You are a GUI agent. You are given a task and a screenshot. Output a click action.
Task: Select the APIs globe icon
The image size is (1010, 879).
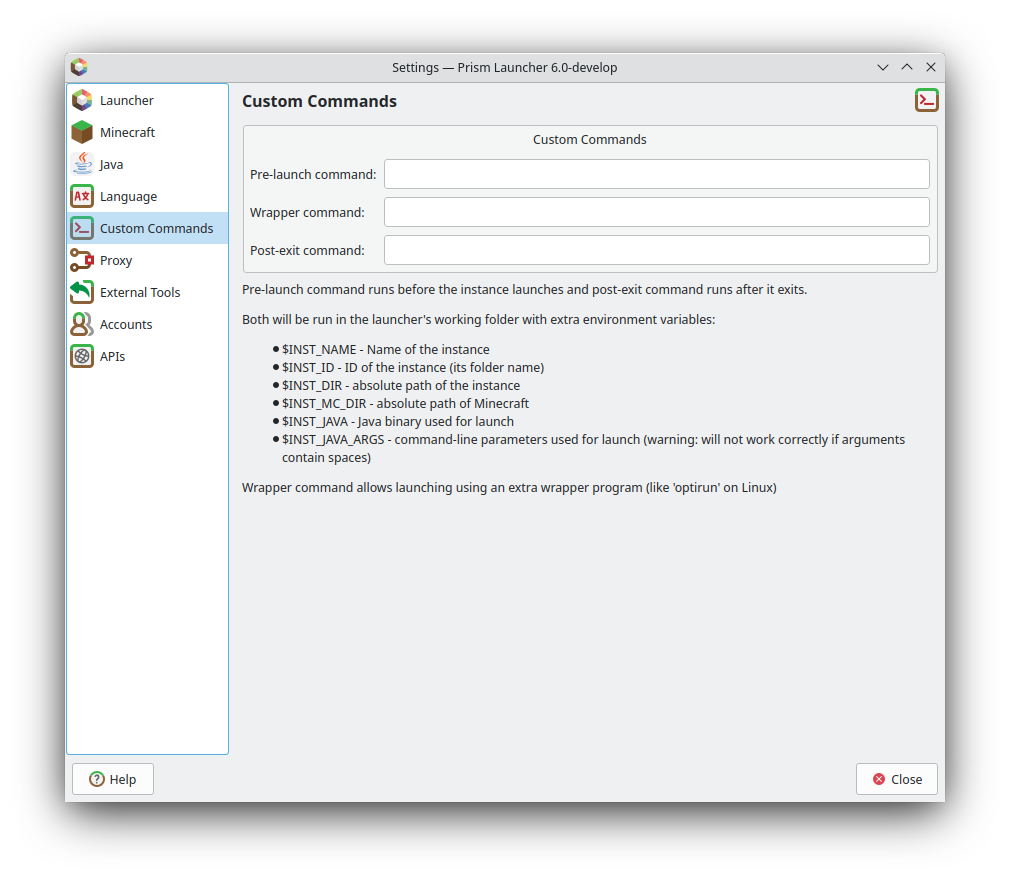(81, 356)
